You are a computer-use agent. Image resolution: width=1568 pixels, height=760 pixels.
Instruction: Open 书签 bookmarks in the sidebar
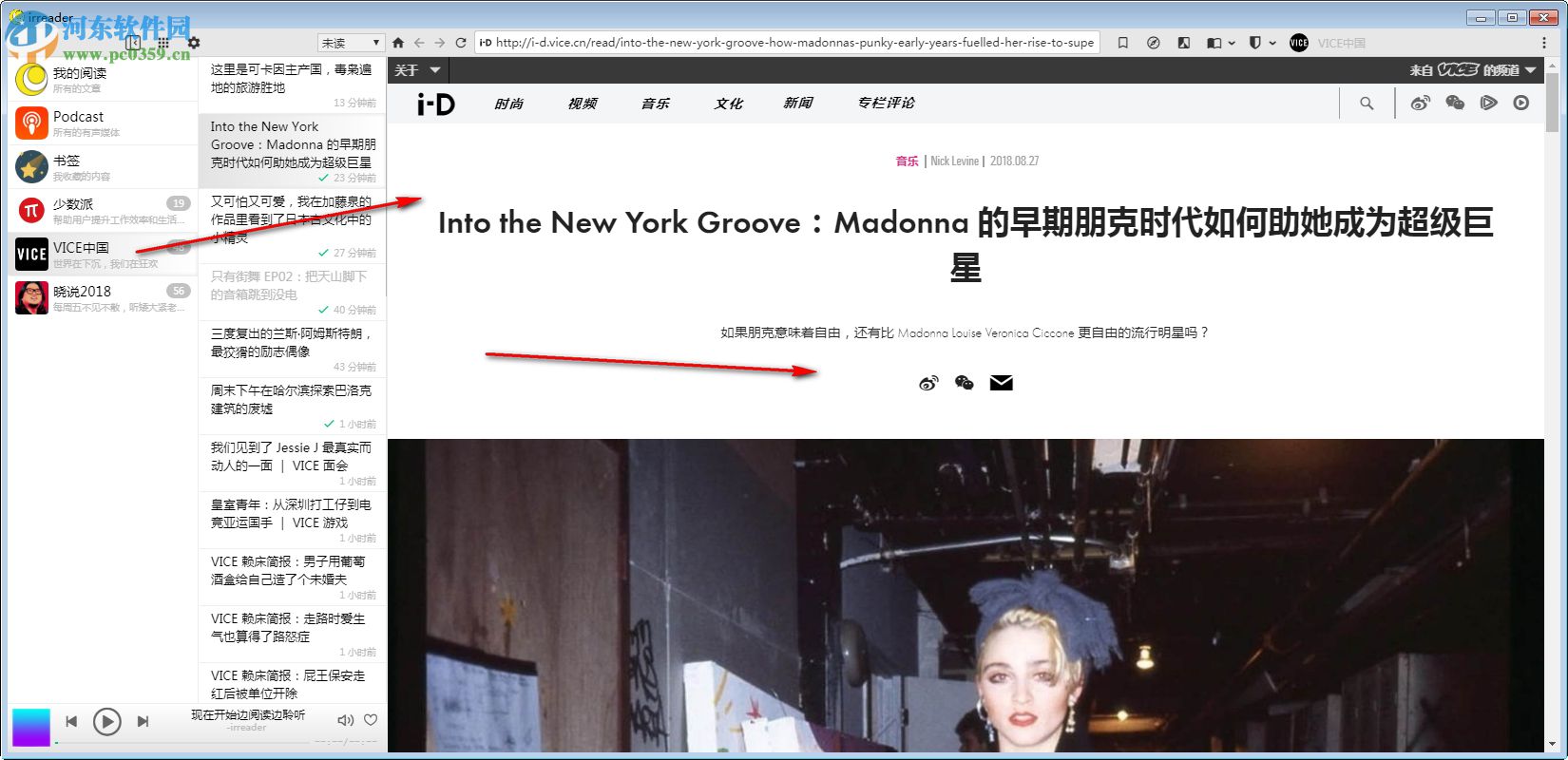[x=103, y=167]
